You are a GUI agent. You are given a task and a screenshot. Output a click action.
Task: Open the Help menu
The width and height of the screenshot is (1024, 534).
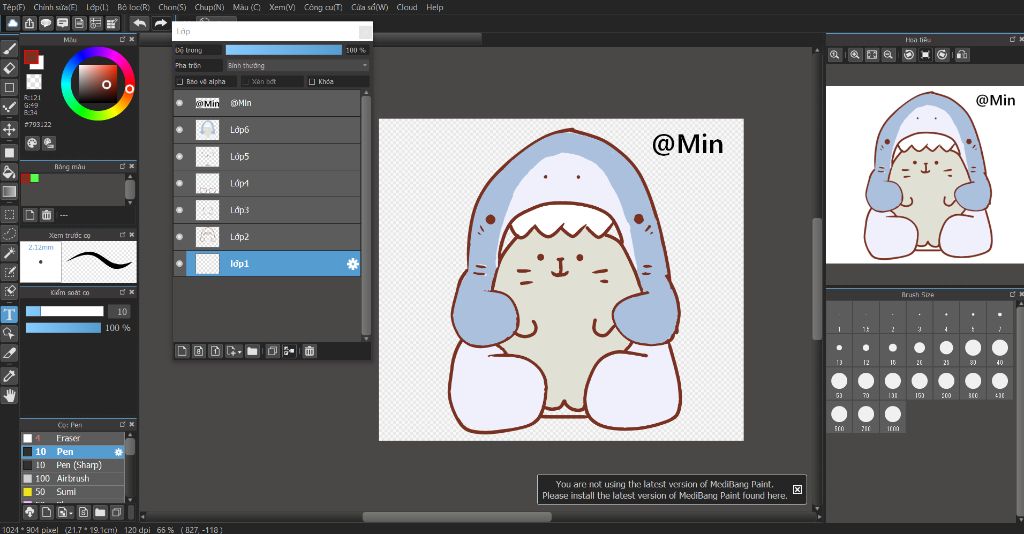tap(435, 7)
